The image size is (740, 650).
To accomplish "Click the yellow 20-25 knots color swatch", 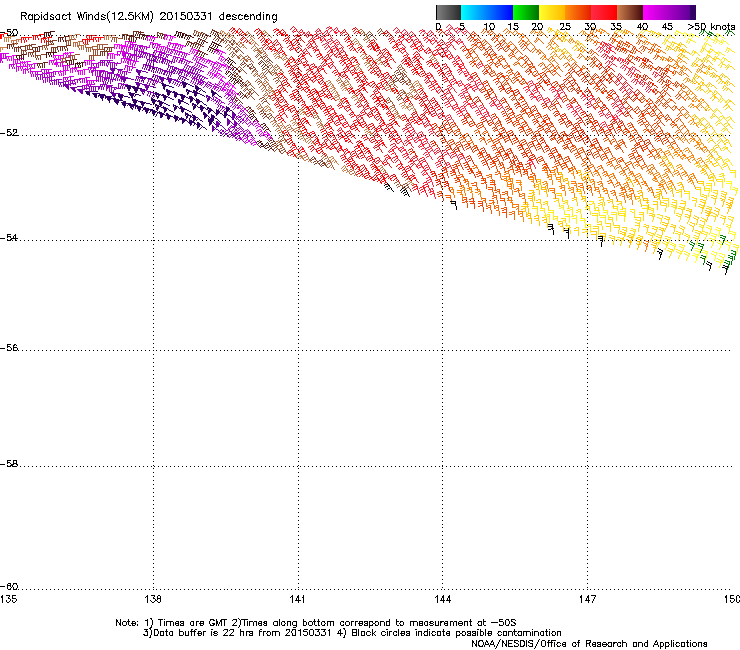I will coord(552,12).
